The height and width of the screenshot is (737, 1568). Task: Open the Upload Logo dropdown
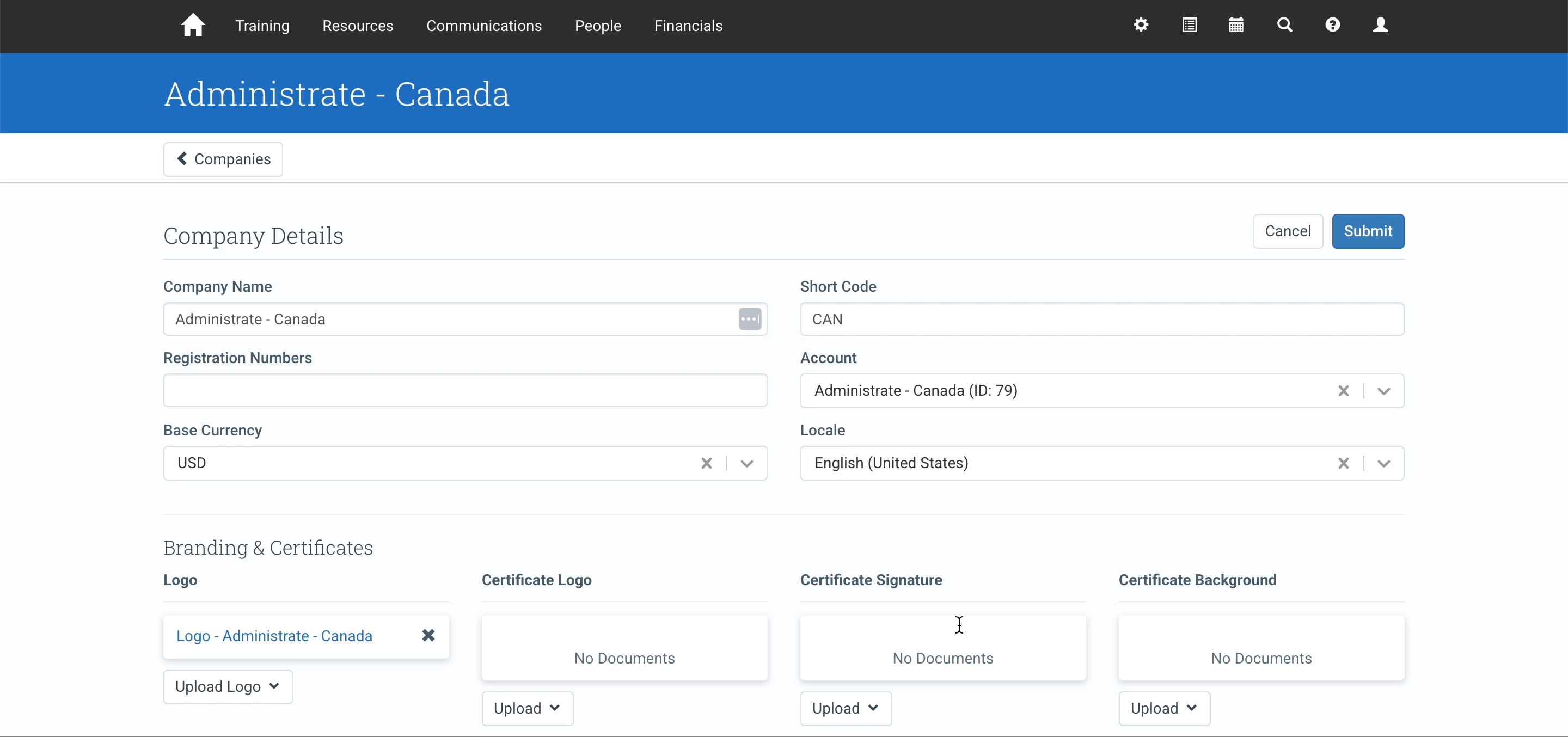coord(228,686)
